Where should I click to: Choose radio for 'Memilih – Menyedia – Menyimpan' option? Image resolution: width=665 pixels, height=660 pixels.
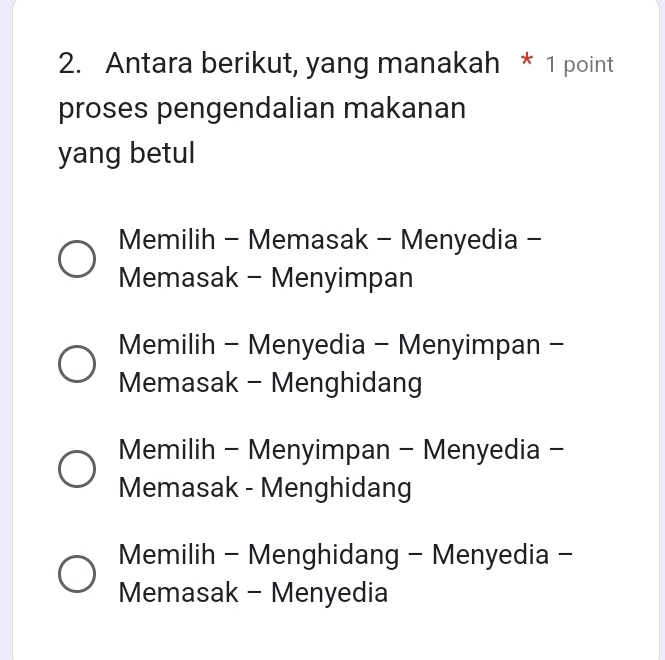[77, 364]
